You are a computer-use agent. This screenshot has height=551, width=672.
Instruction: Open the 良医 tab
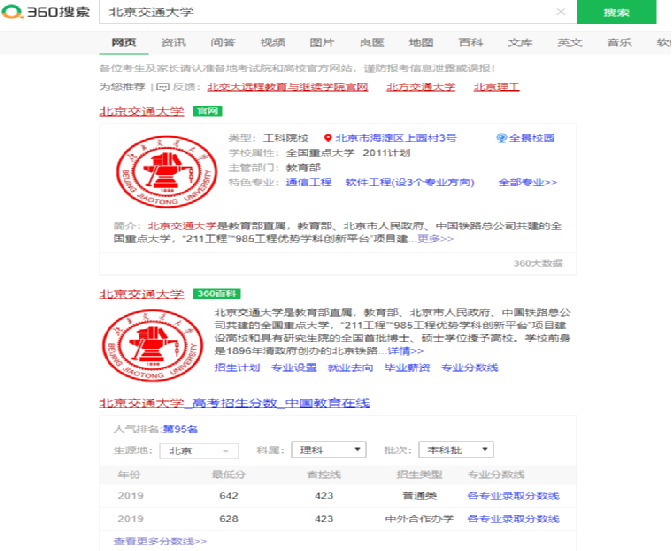coord(372,42)
